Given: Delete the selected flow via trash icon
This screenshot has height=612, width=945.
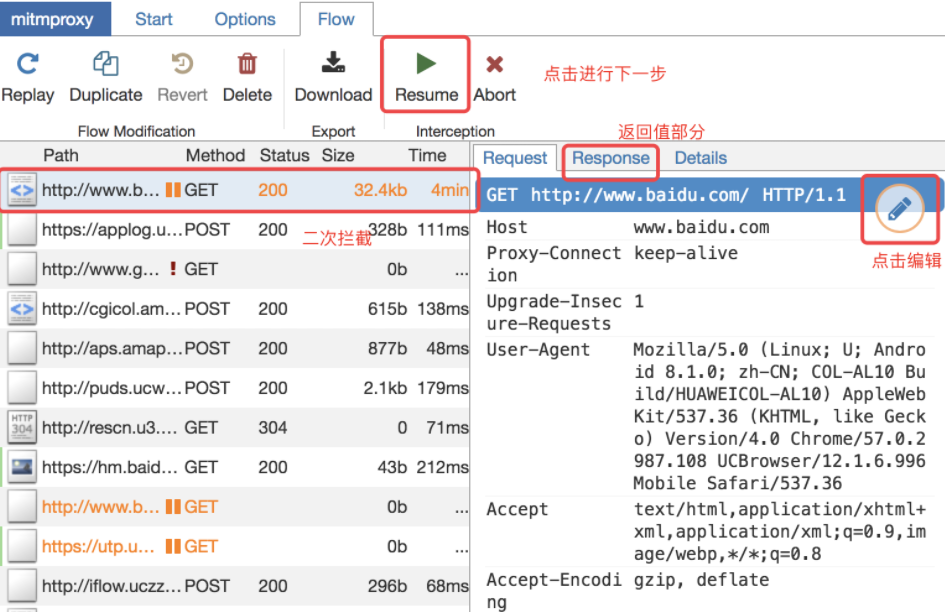Looking at the screenshot, I should pos(247,62).
